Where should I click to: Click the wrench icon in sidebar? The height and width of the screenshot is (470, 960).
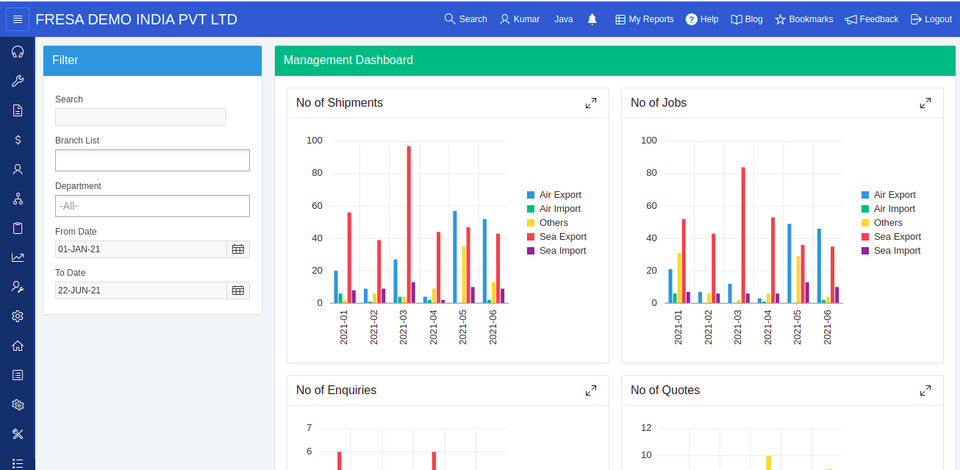click(x=17, y=82)
